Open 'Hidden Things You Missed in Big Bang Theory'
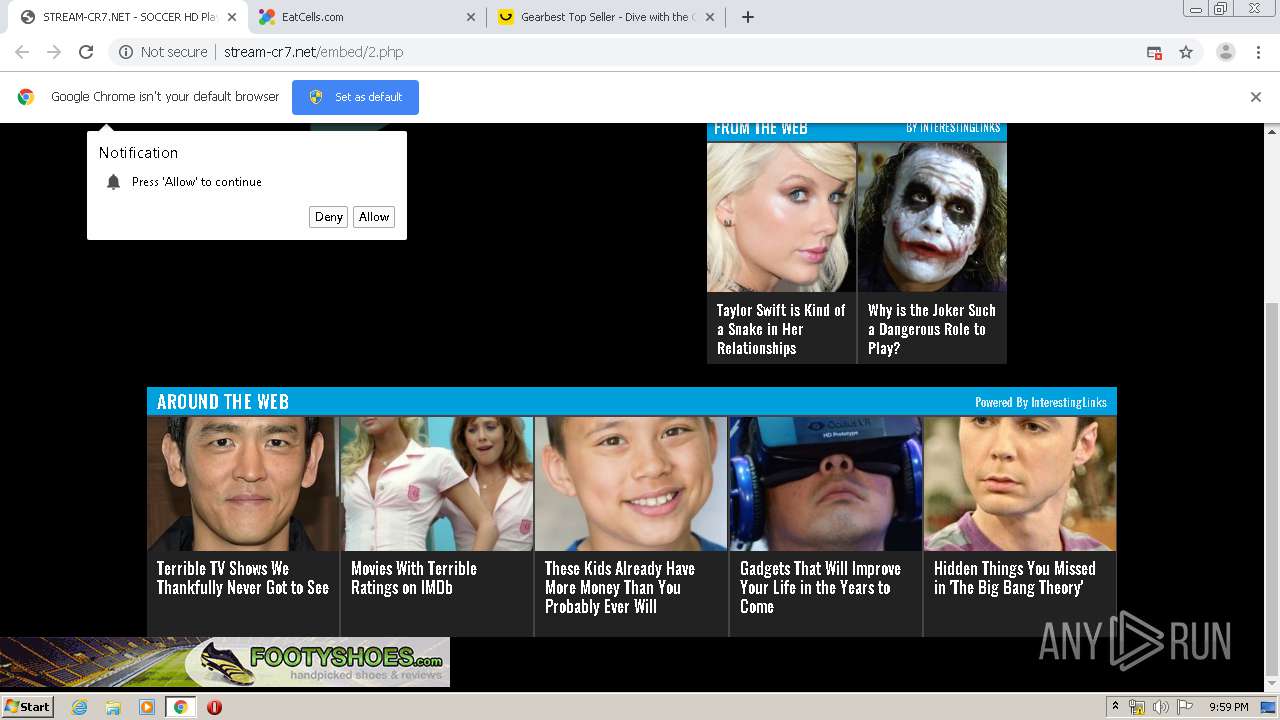This screenshot has width=1280, height=720. [x=1015, y=578]
